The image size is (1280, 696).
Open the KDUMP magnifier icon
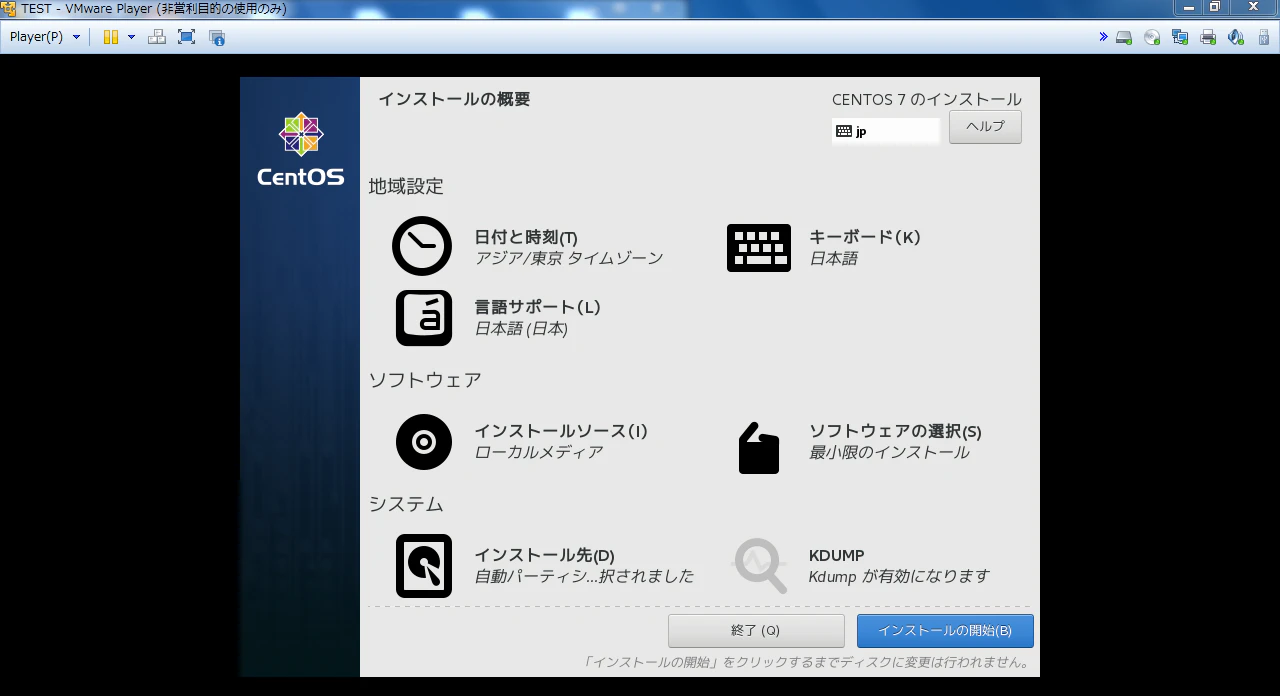(760, 566)
